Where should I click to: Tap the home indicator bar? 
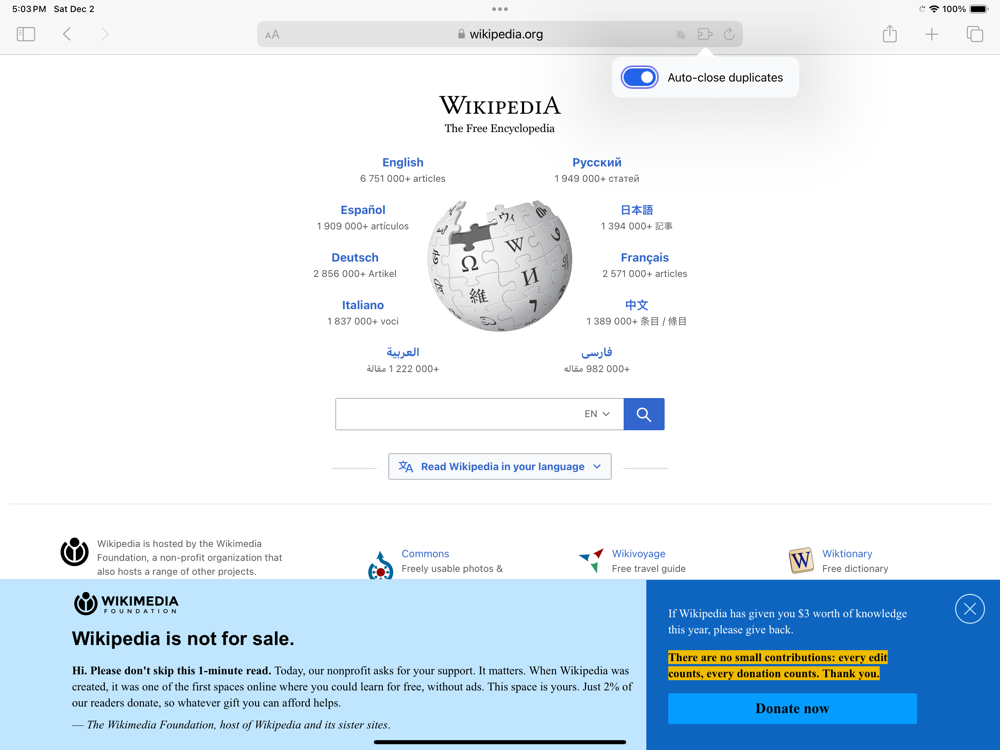(x=500, y=742)
